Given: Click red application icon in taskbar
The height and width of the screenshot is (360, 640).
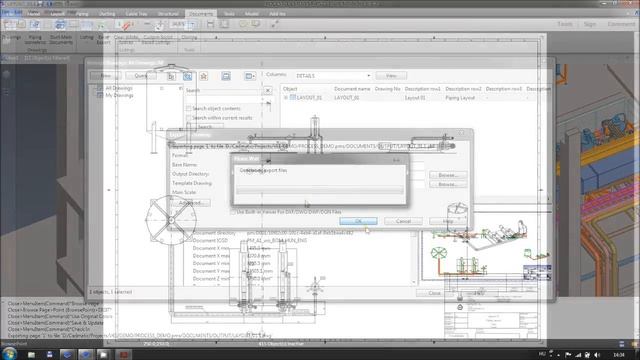Looking at the screenshot, I should (124, 354).
